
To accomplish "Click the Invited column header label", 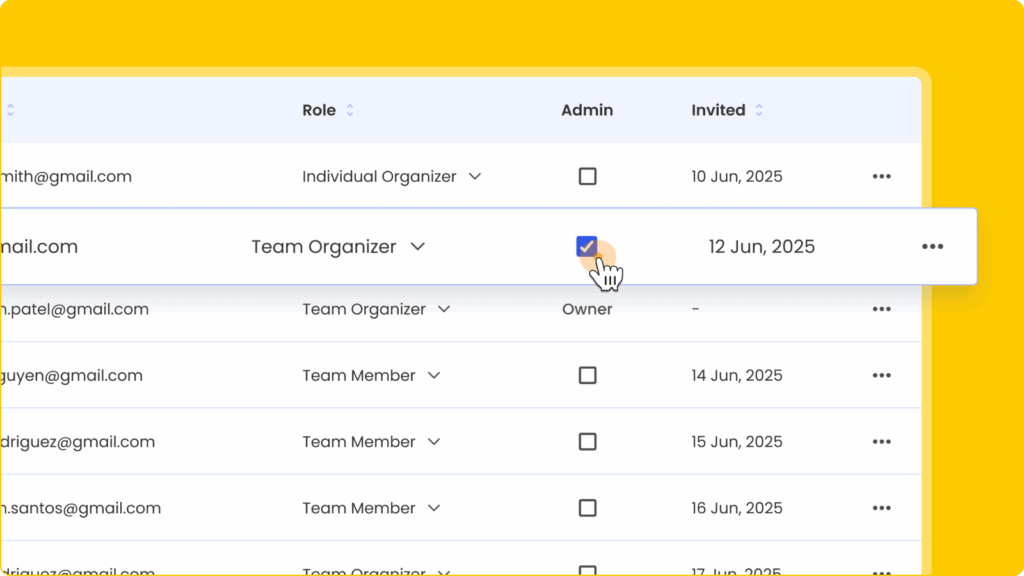I will click(x=718, y=110).
